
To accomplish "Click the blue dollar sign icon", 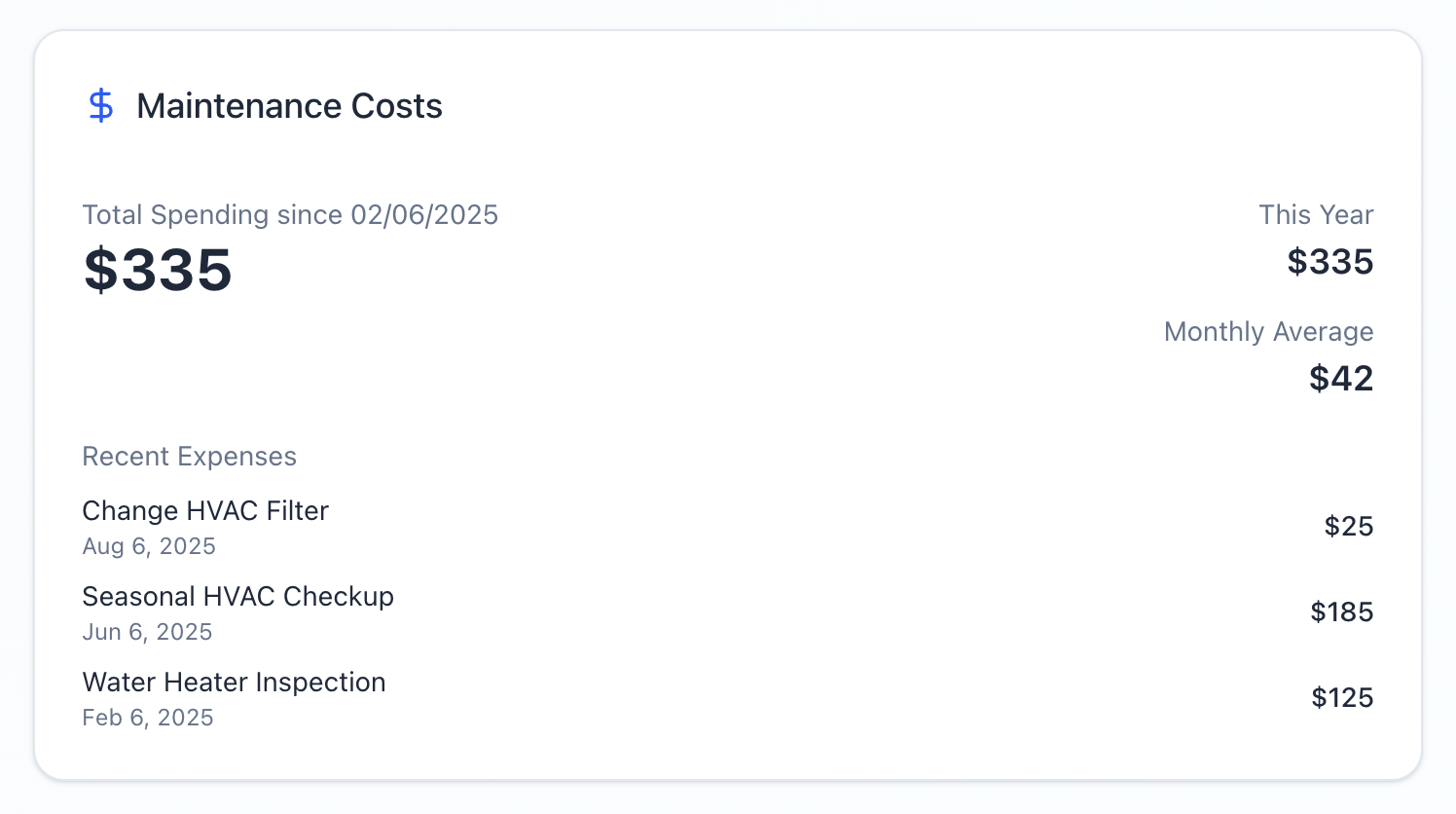I will 101,105.
